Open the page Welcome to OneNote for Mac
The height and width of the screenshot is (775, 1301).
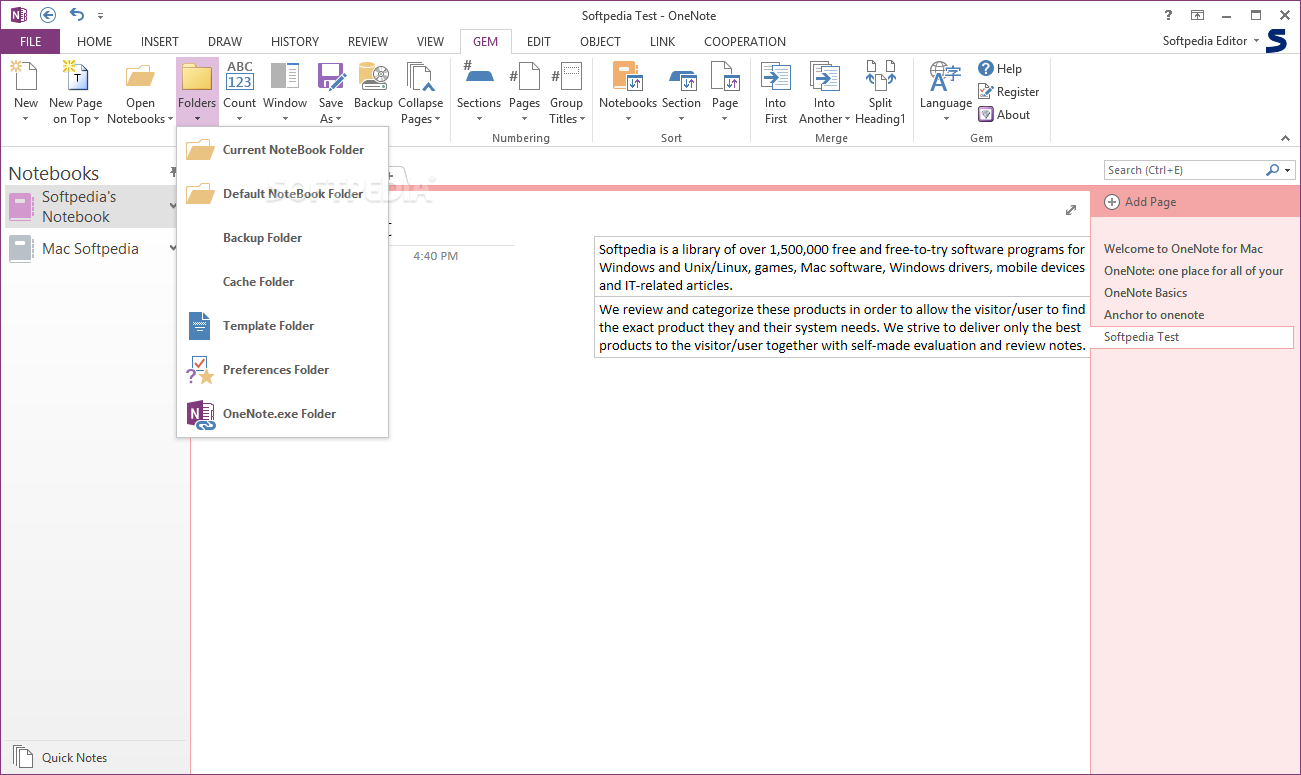click(1183, 249)
